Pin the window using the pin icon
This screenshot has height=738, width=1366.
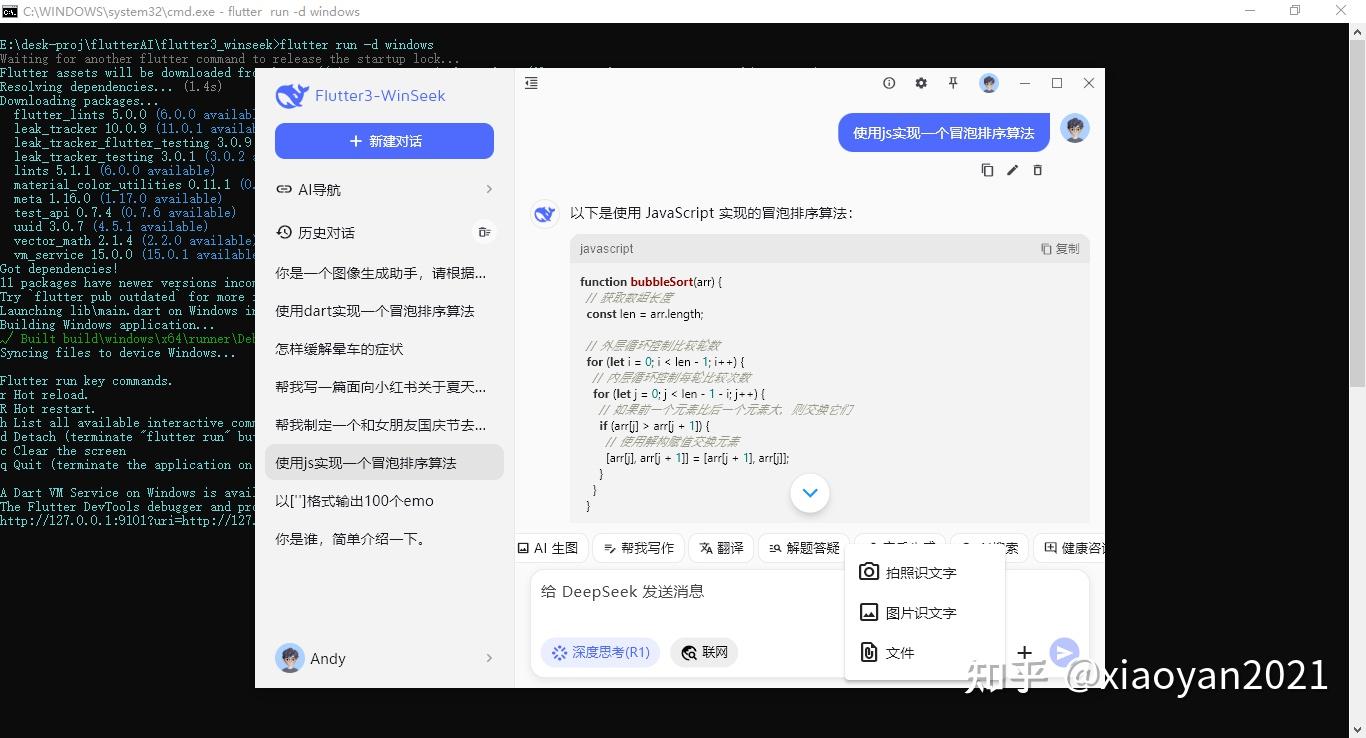pos(953,83)
